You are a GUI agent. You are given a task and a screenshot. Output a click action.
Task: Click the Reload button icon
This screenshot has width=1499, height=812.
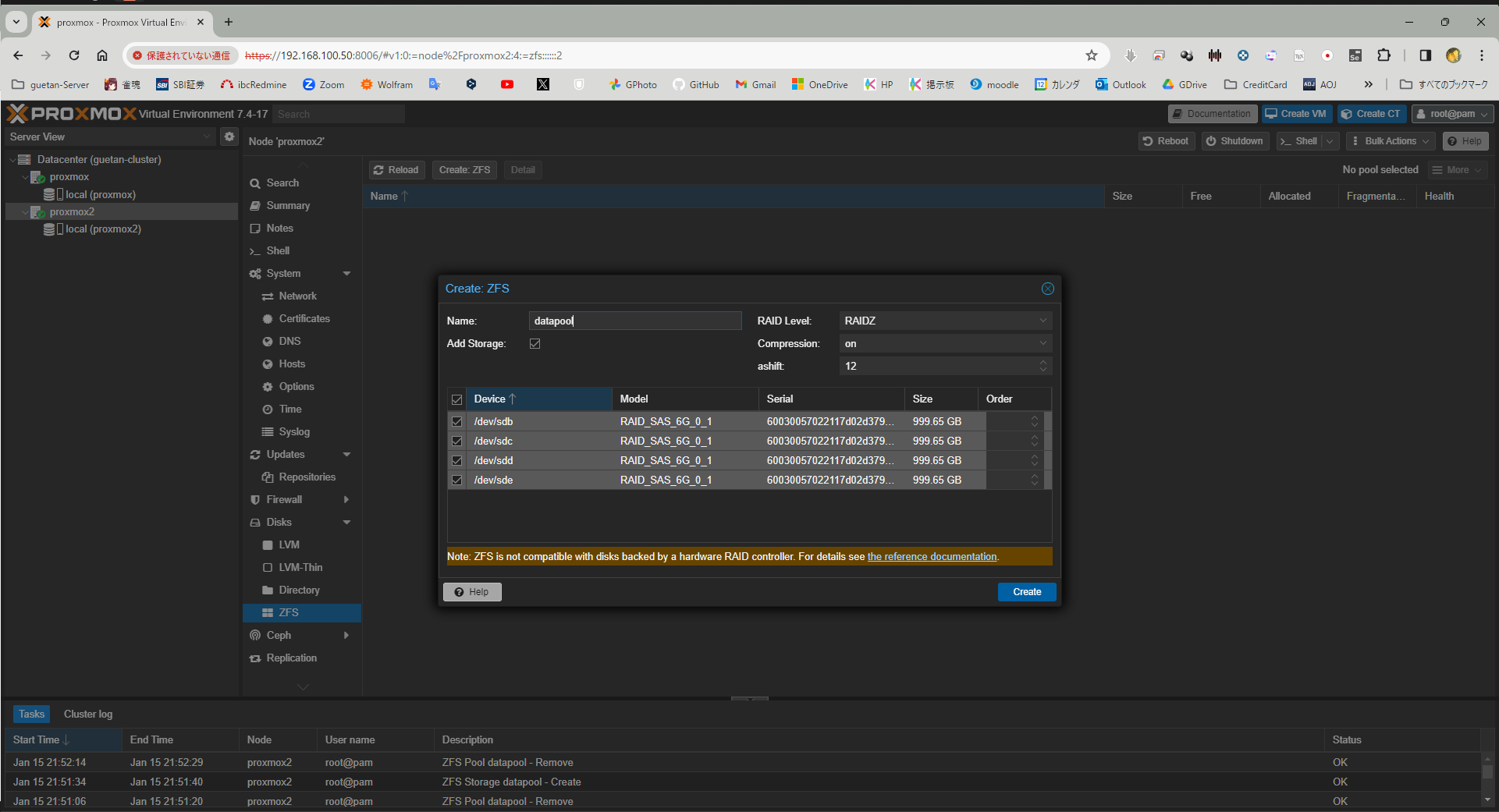(x=379, y=170)
